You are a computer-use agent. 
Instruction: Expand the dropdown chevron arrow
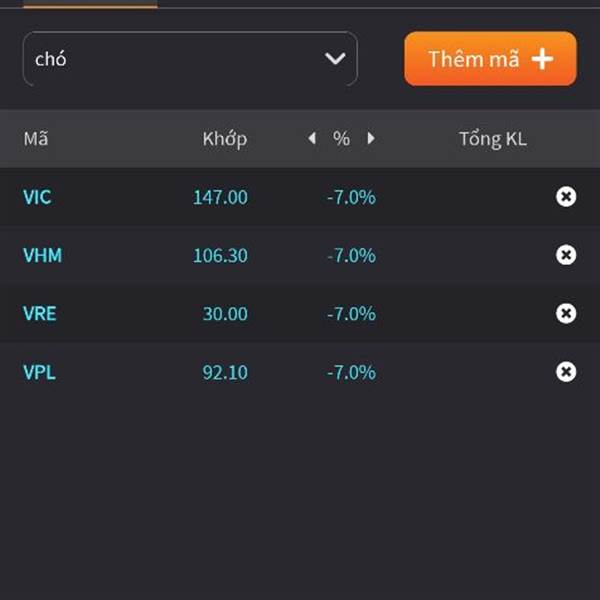(335, 59)
